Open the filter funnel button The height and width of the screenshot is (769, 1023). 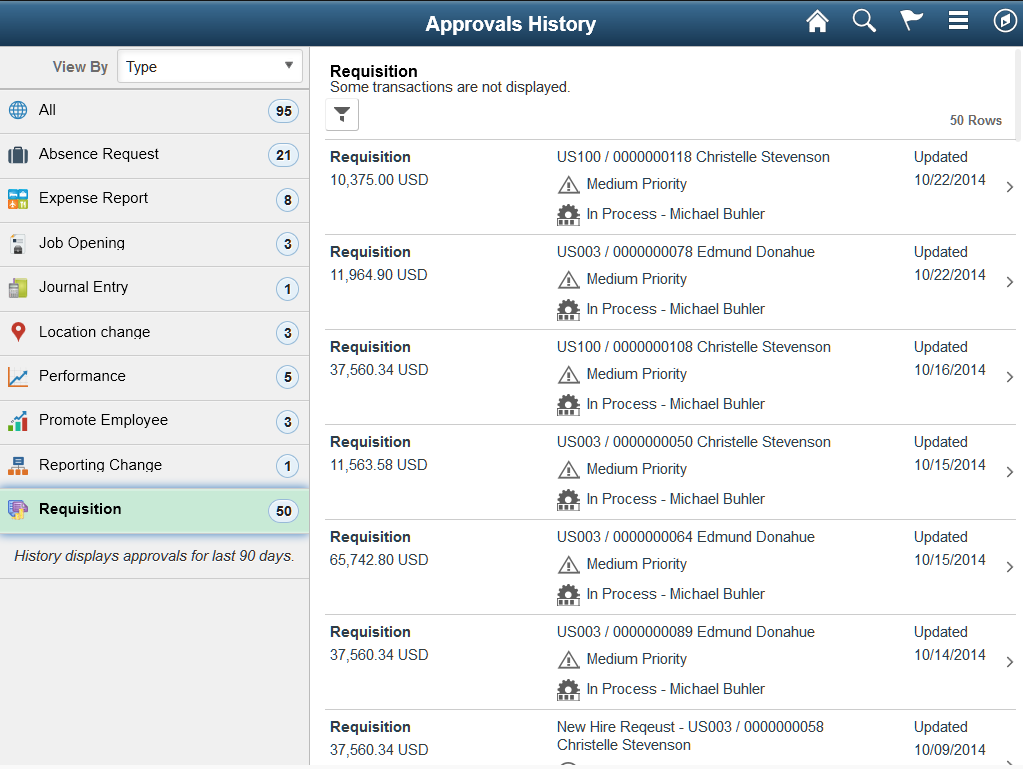coord(342,115)
